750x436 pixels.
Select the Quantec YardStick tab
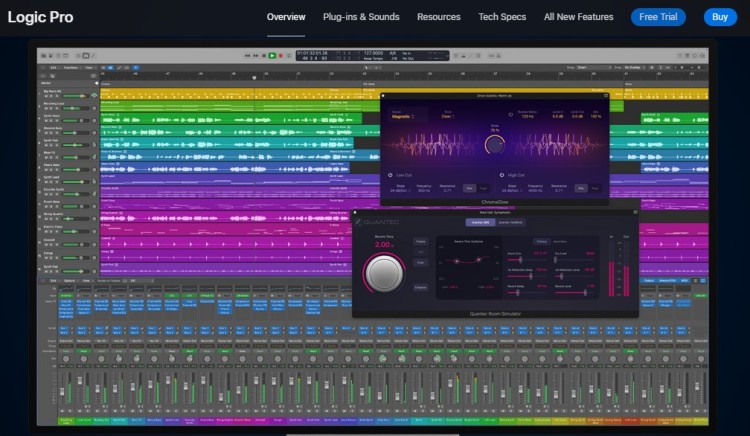[510, 222]
